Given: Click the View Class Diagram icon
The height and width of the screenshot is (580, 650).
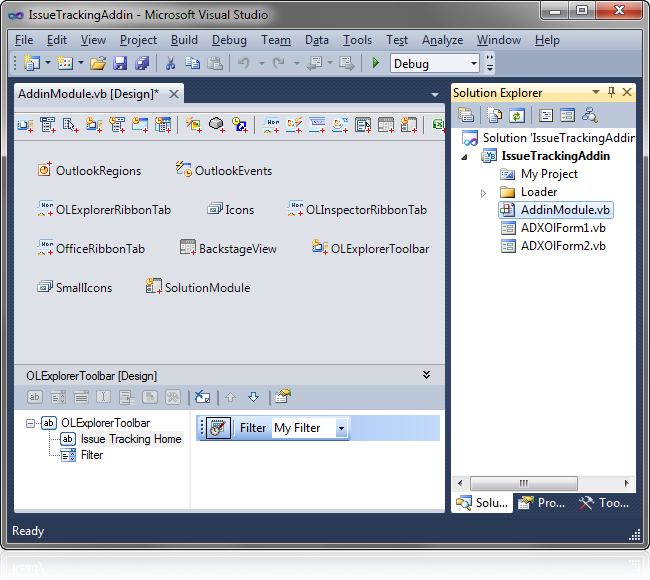Looking at the screenshot, I should (589, 115).
